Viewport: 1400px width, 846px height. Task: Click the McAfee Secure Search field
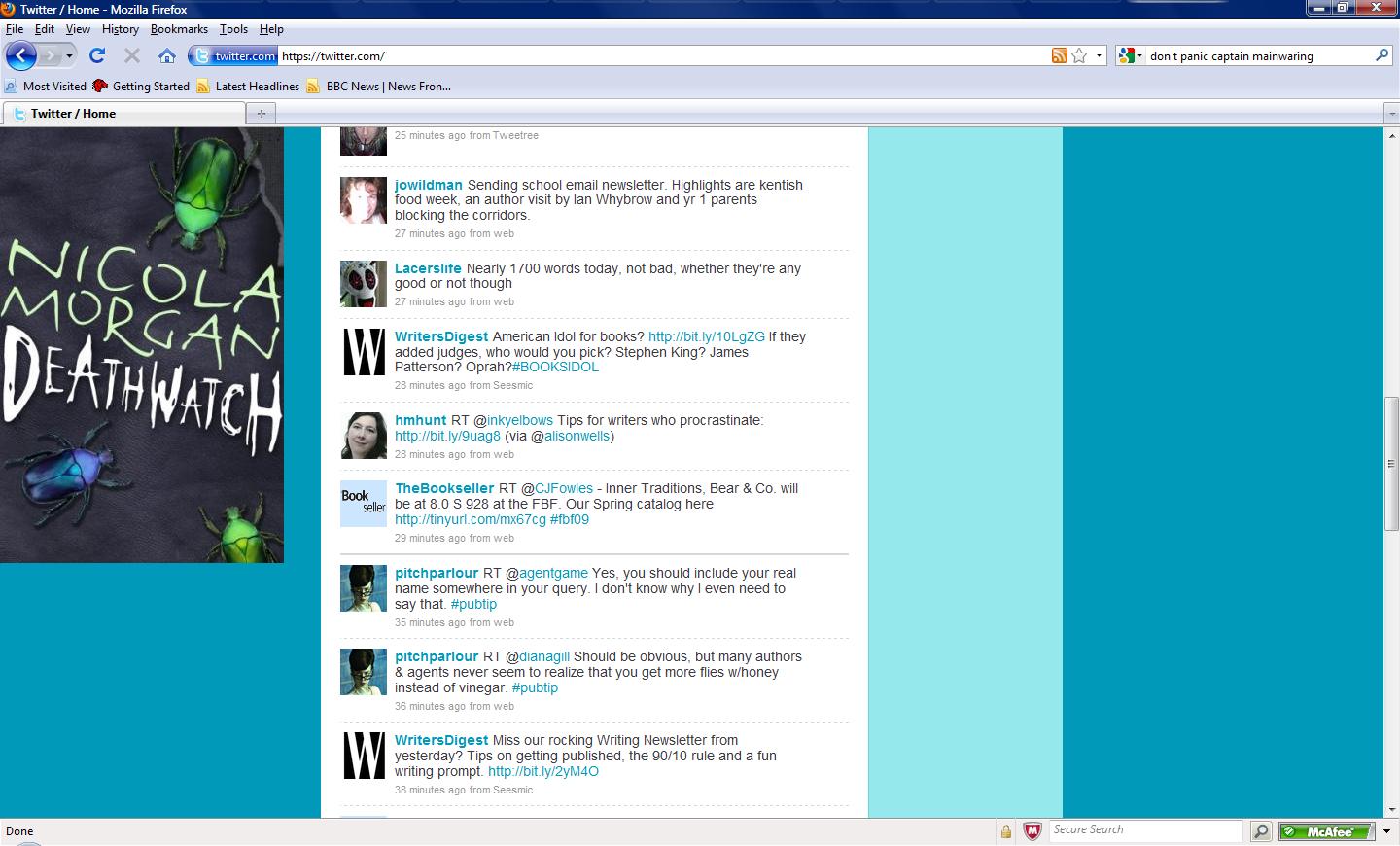point(1145,830)
